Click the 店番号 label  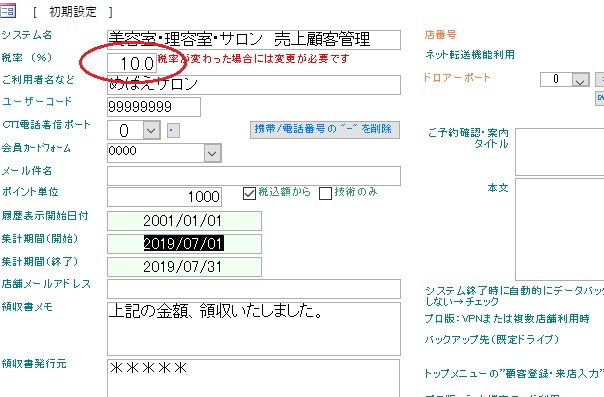pos(440,35)
